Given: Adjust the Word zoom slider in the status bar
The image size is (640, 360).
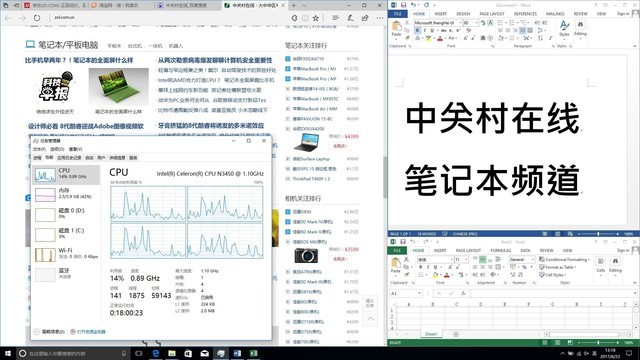Looking at the screenshot, I should (x=598, y=234).
